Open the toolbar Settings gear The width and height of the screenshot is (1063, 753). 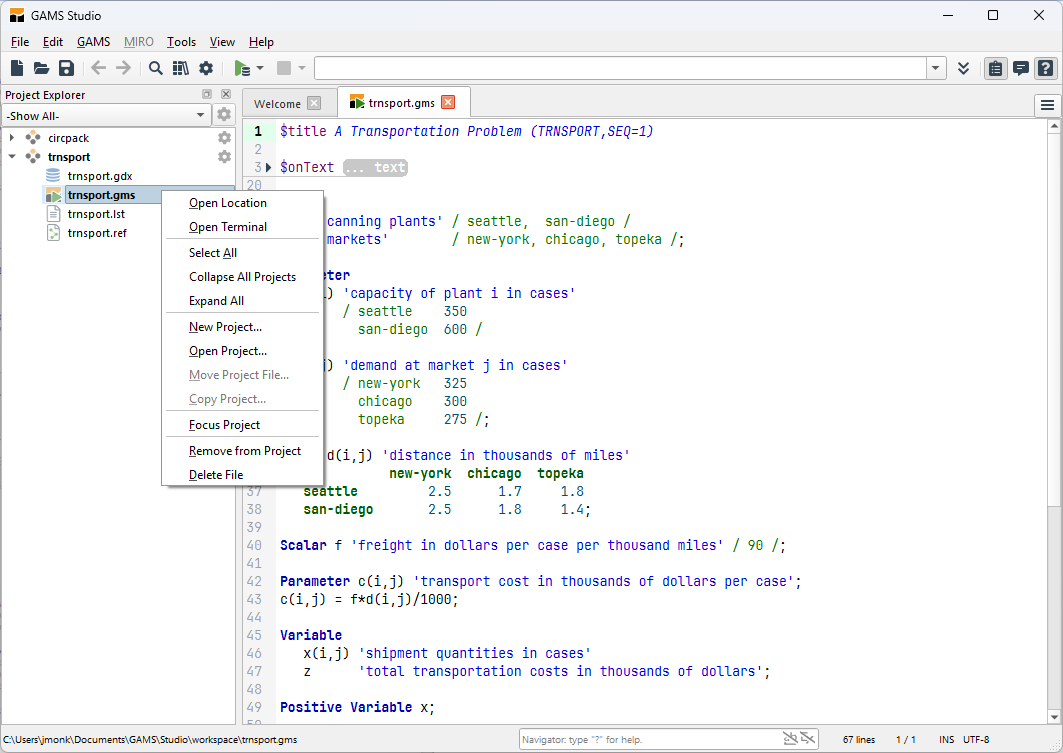206,68
